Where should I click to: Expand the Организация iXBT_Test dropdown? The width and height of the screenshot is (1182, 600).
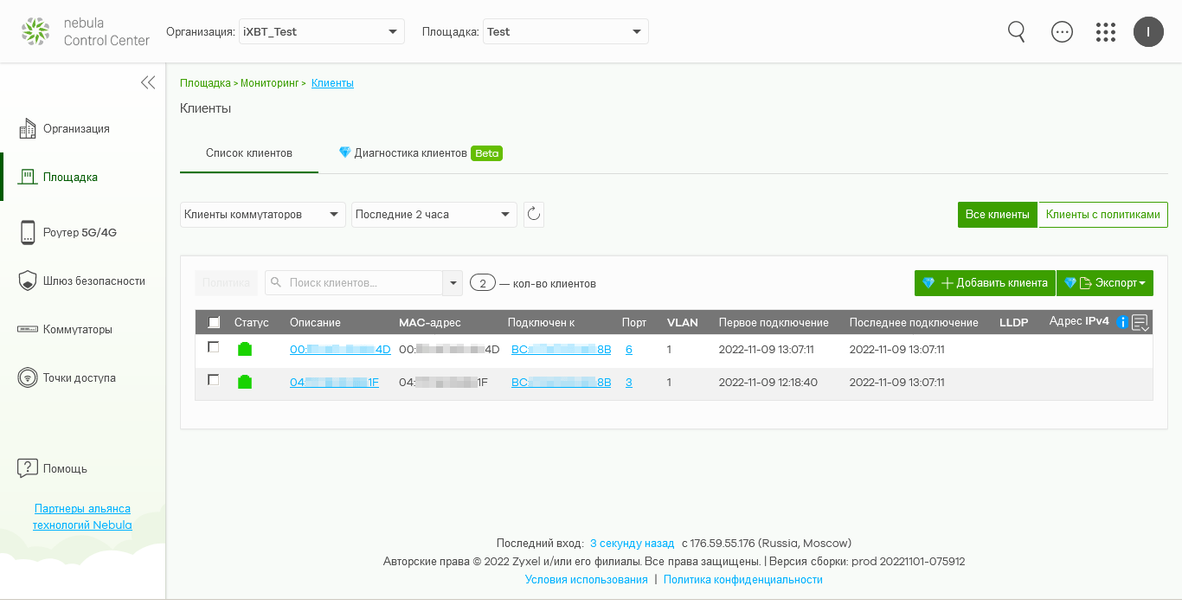pyautogui.click(x=322, y=32)
